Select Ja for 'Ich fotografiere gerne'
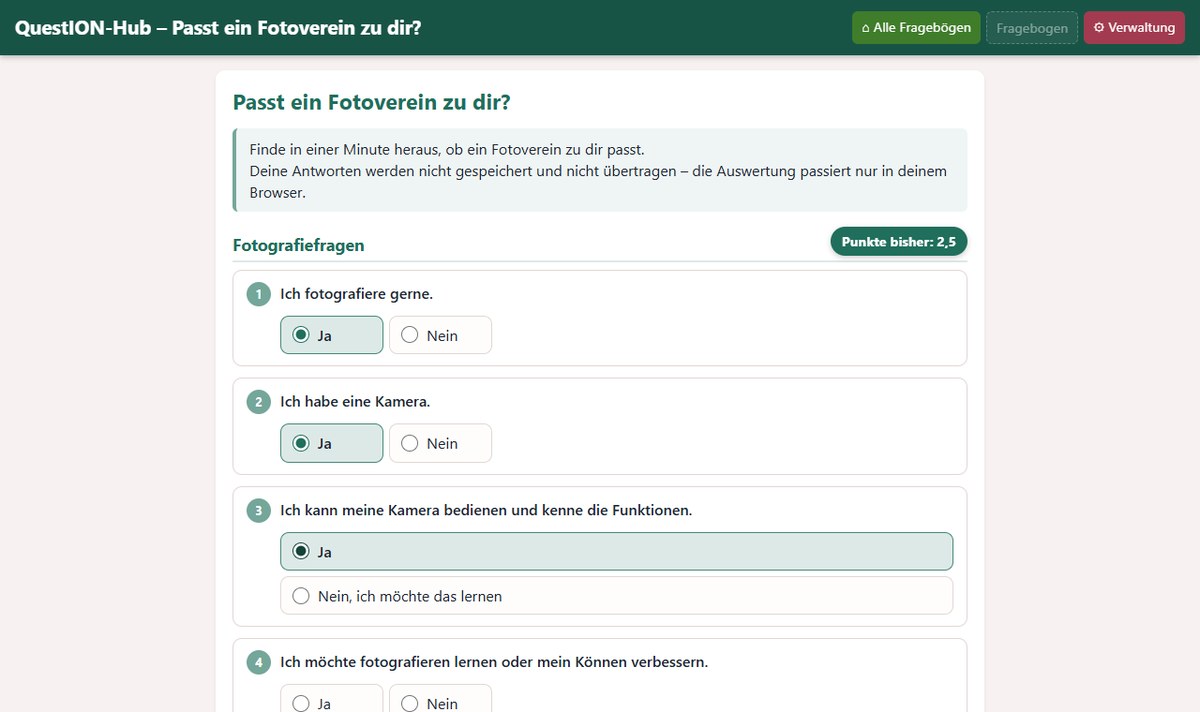Screen dimensions: 1200x712 pos(331,335)
